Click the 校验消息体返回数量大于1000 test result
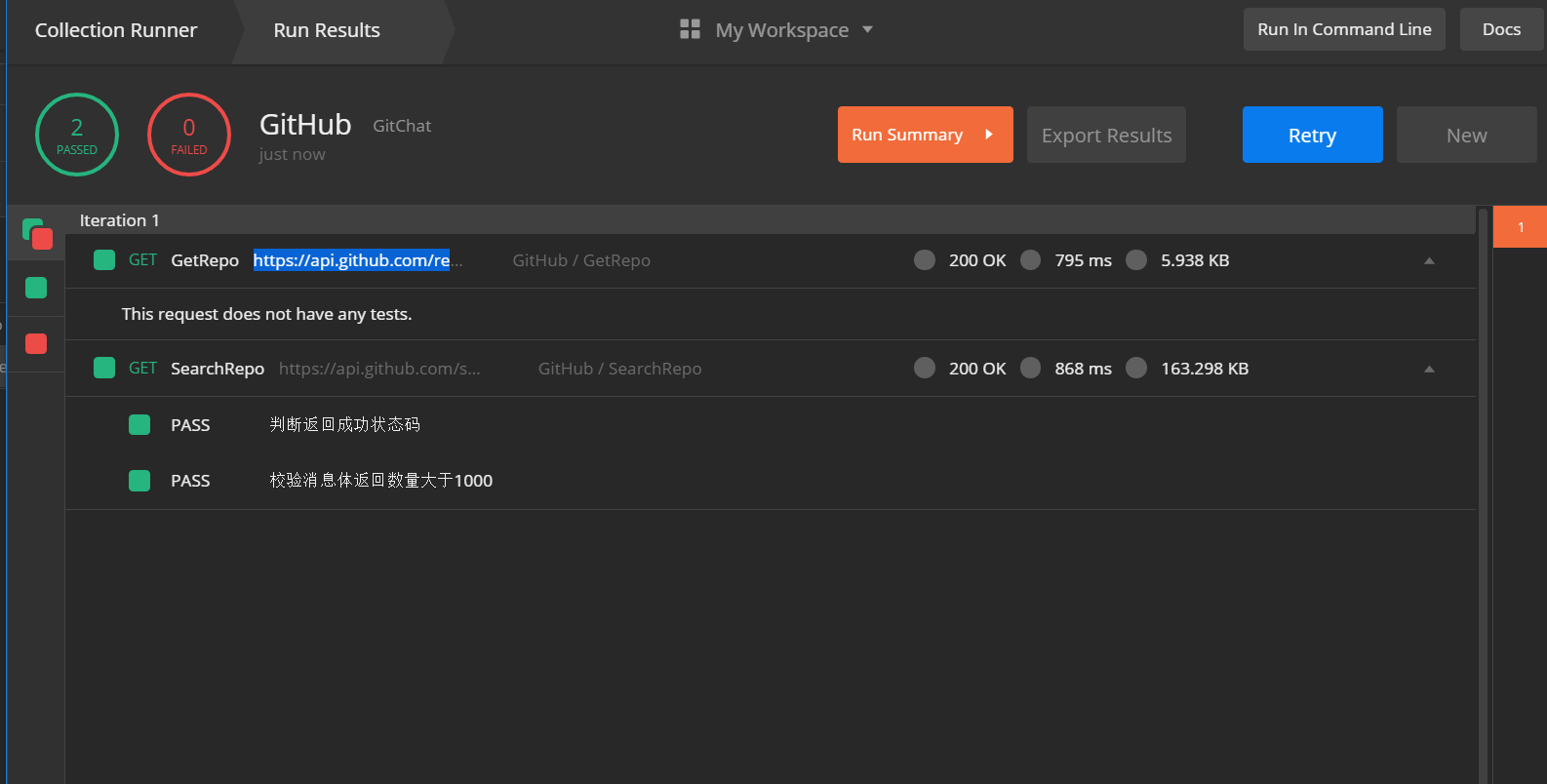This screenshot has width=1547, height=784. point(381,480)
